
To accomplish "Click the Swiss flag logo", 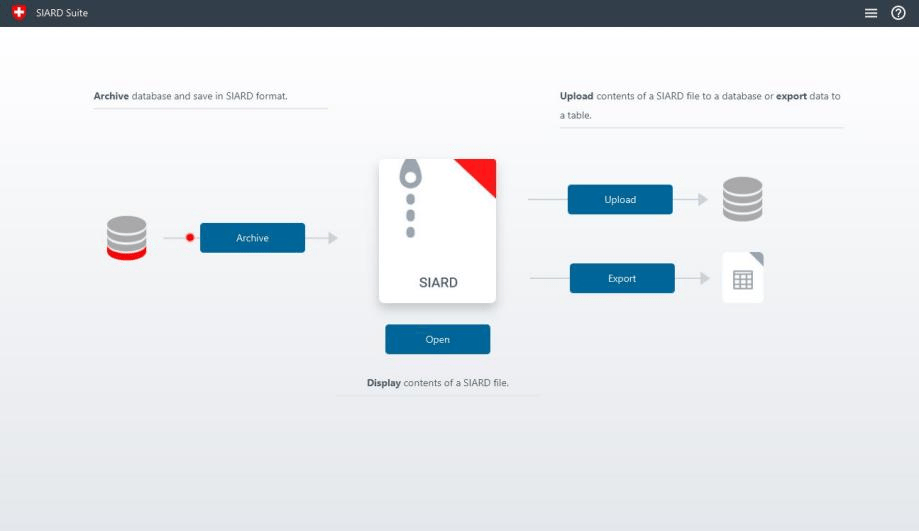I will click(x=17, y=13).
